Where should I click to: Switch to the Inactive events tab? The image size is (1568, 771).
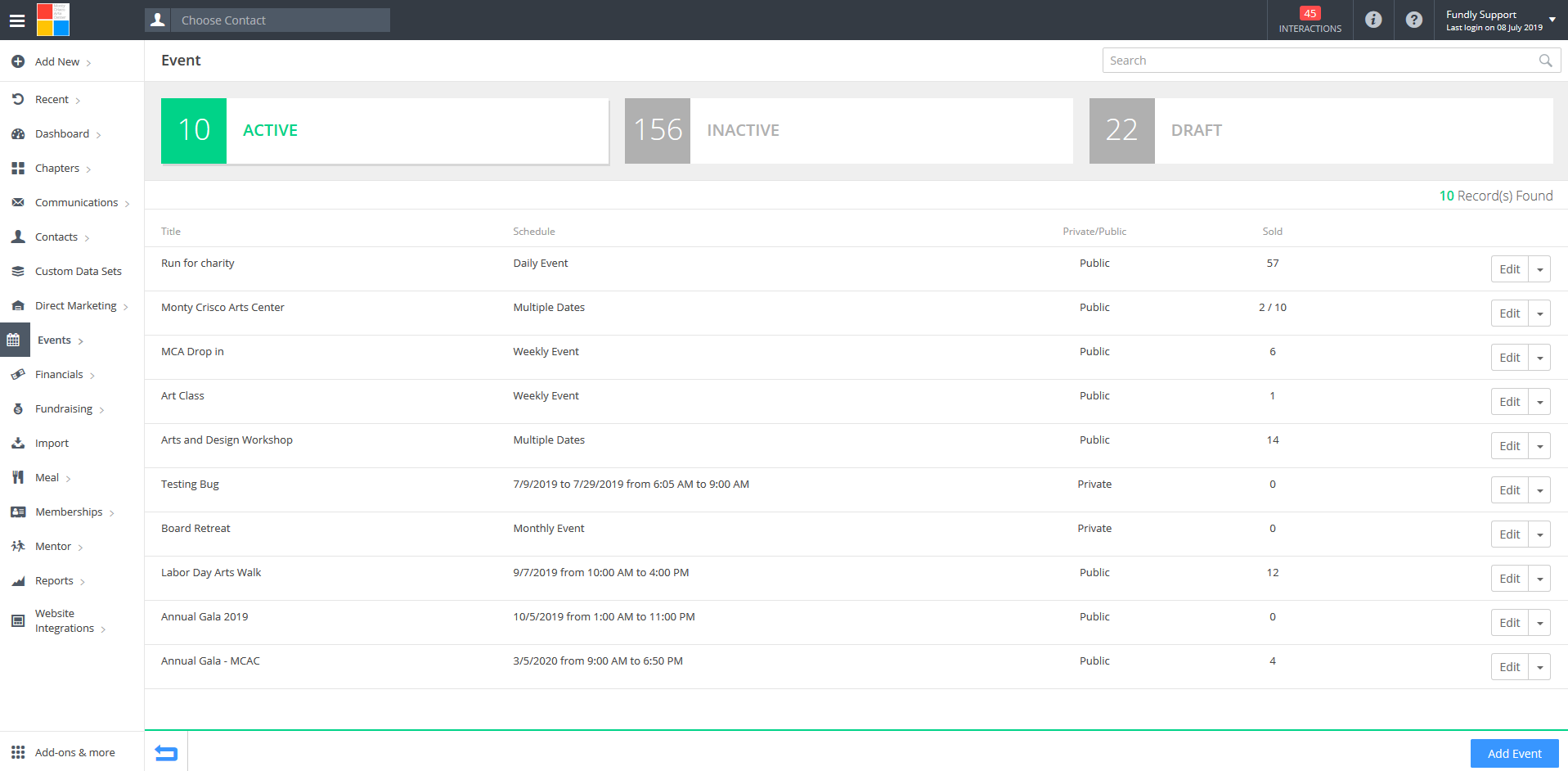pos(849,131)
